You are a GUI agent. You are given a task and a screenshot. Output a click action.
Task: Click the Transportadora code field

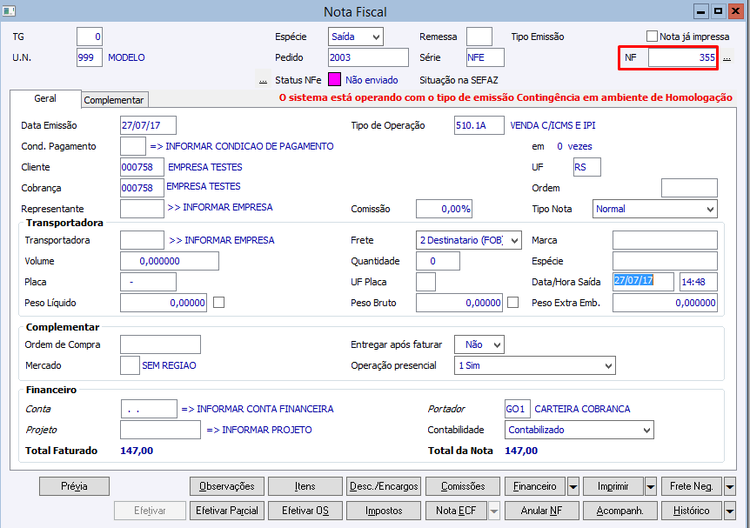(x=142, y=240)
